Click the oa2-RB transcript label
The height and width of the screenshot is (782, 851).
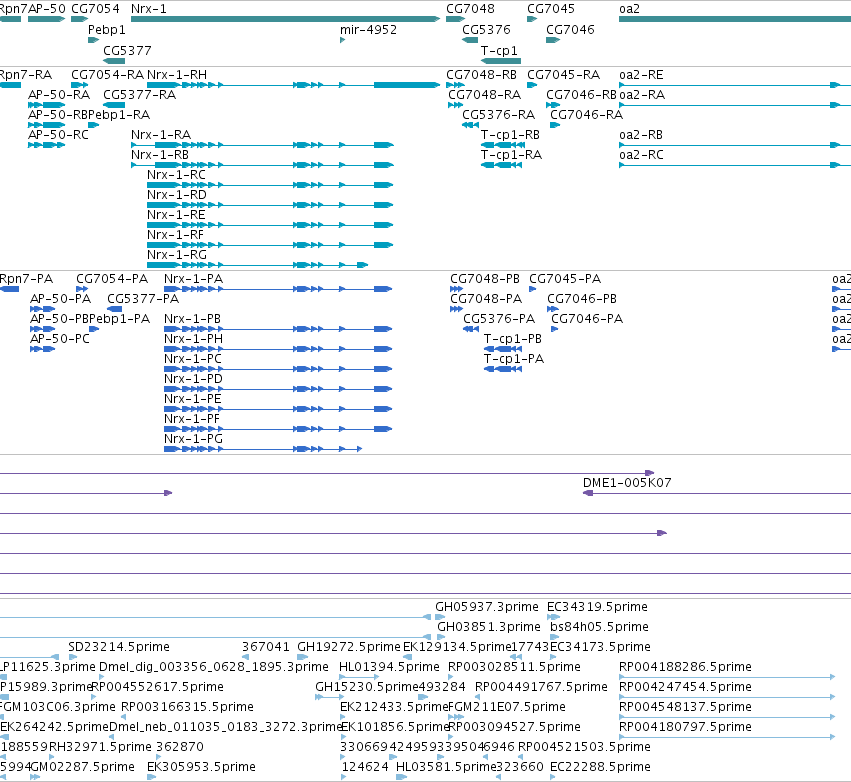click(641, 135)
